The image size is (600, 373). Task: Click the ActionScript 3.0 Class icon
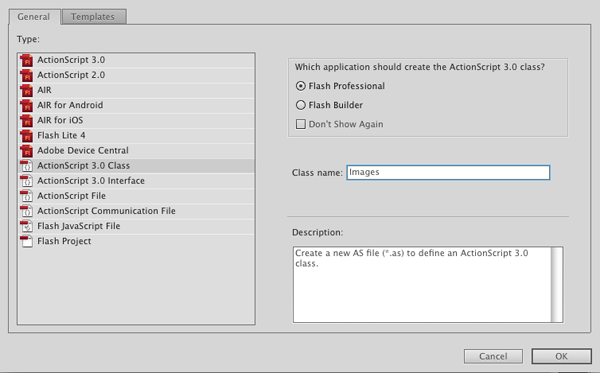(x=26, y=166)
